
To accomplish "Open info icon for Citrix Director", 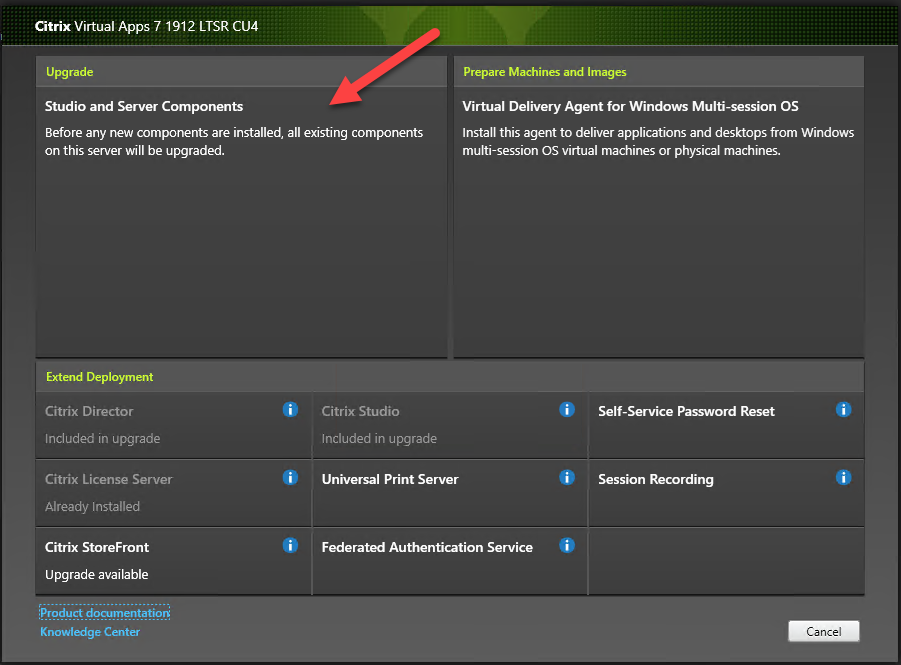I will coord(290,409).
